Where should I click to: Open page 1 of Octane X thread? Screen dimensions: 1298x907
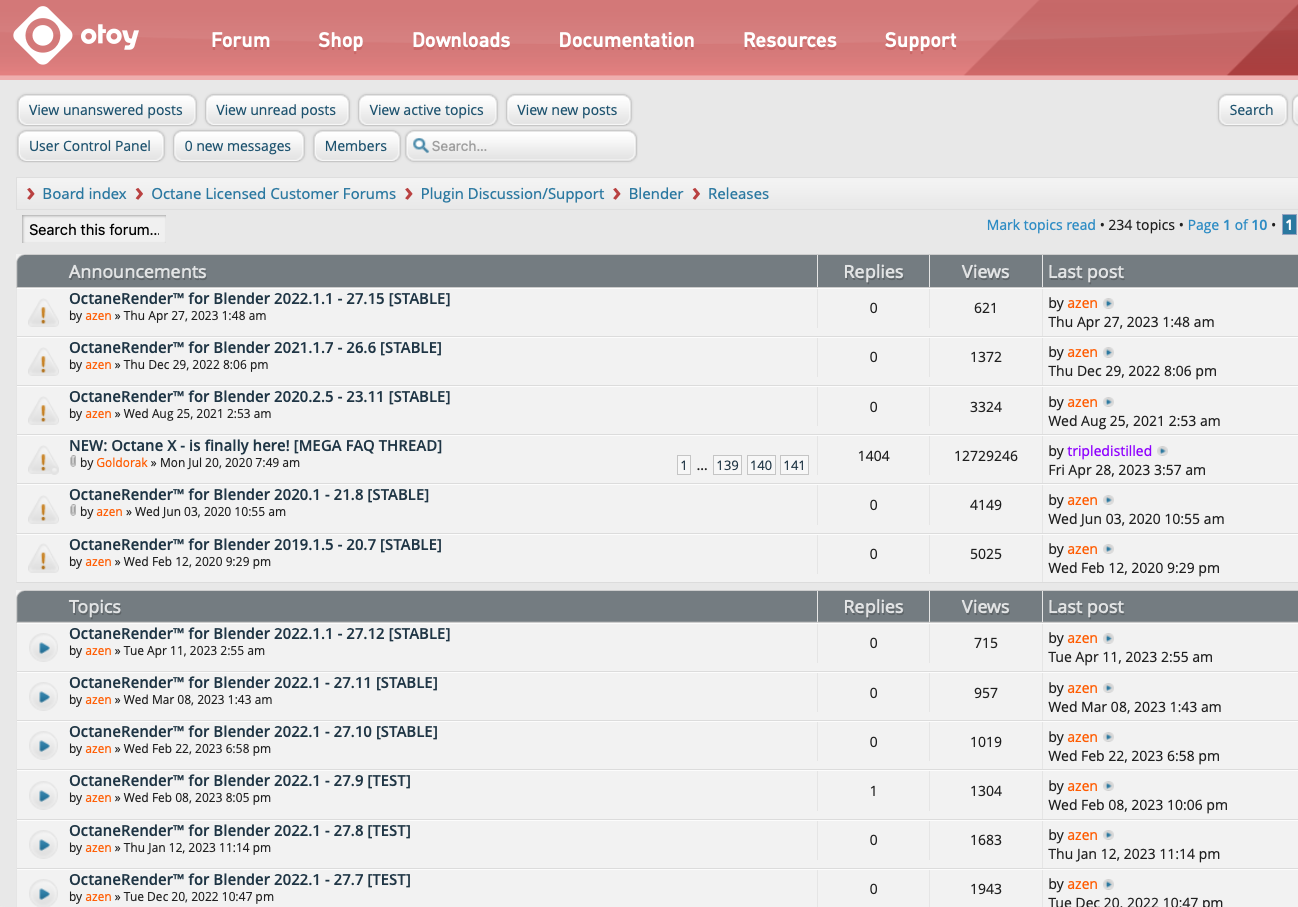point(684,465)
